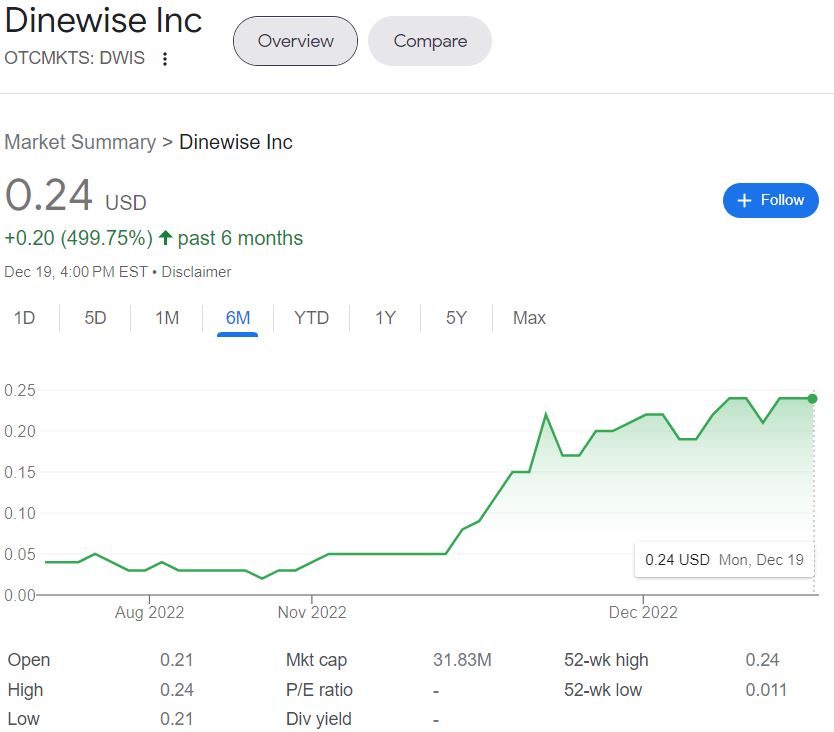Click the +0.20 (499.75%) change text
Viewport: 834px width, 732px height.
(x=79, y=238)
